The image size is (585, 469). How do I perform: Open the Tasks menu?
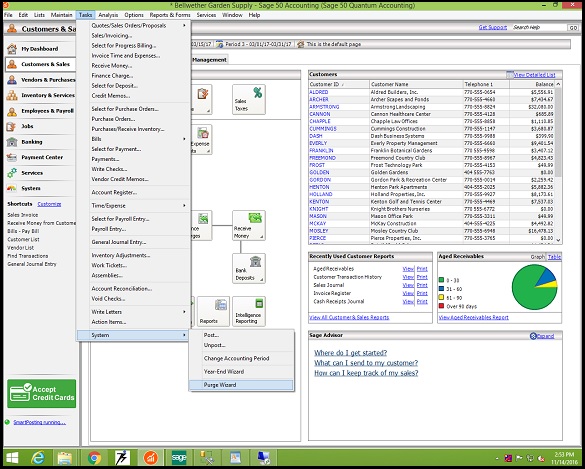tap(85, 15)
